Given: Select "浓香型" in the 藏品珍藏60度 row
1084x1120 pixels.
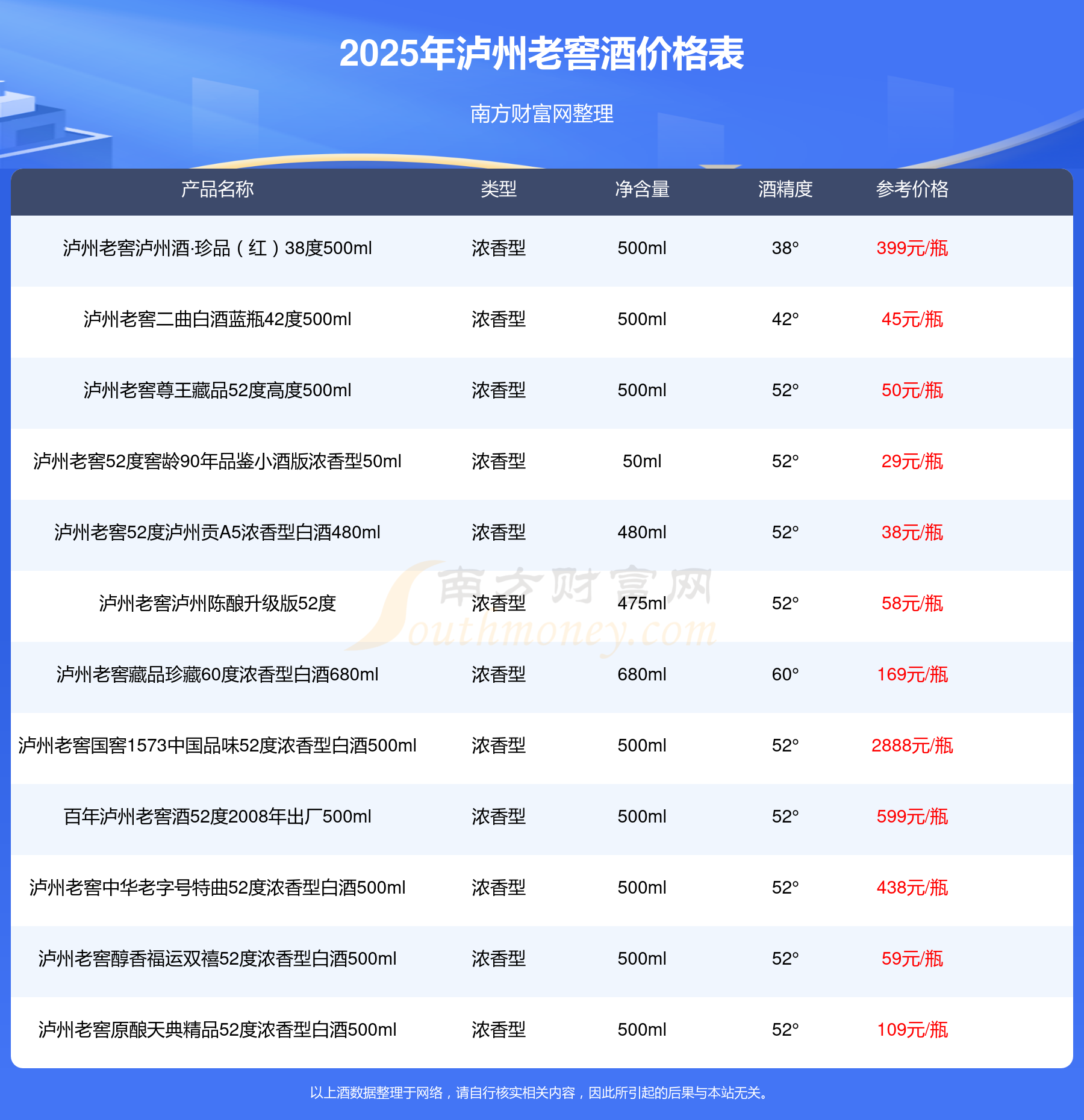Looking at the screenshot, I should coord(499,674).
